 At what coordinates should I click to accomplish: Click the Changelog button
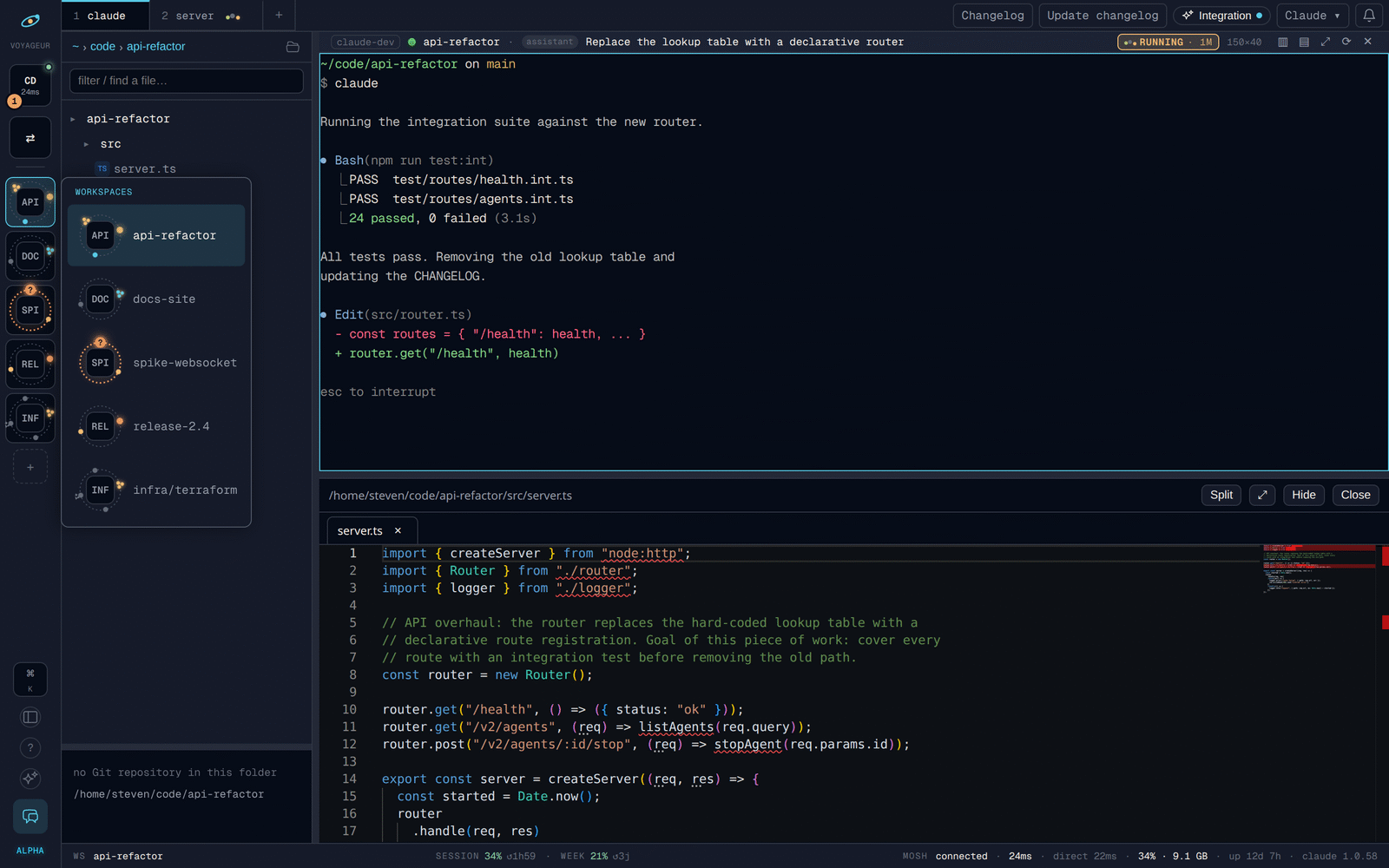tap(992, 16)
